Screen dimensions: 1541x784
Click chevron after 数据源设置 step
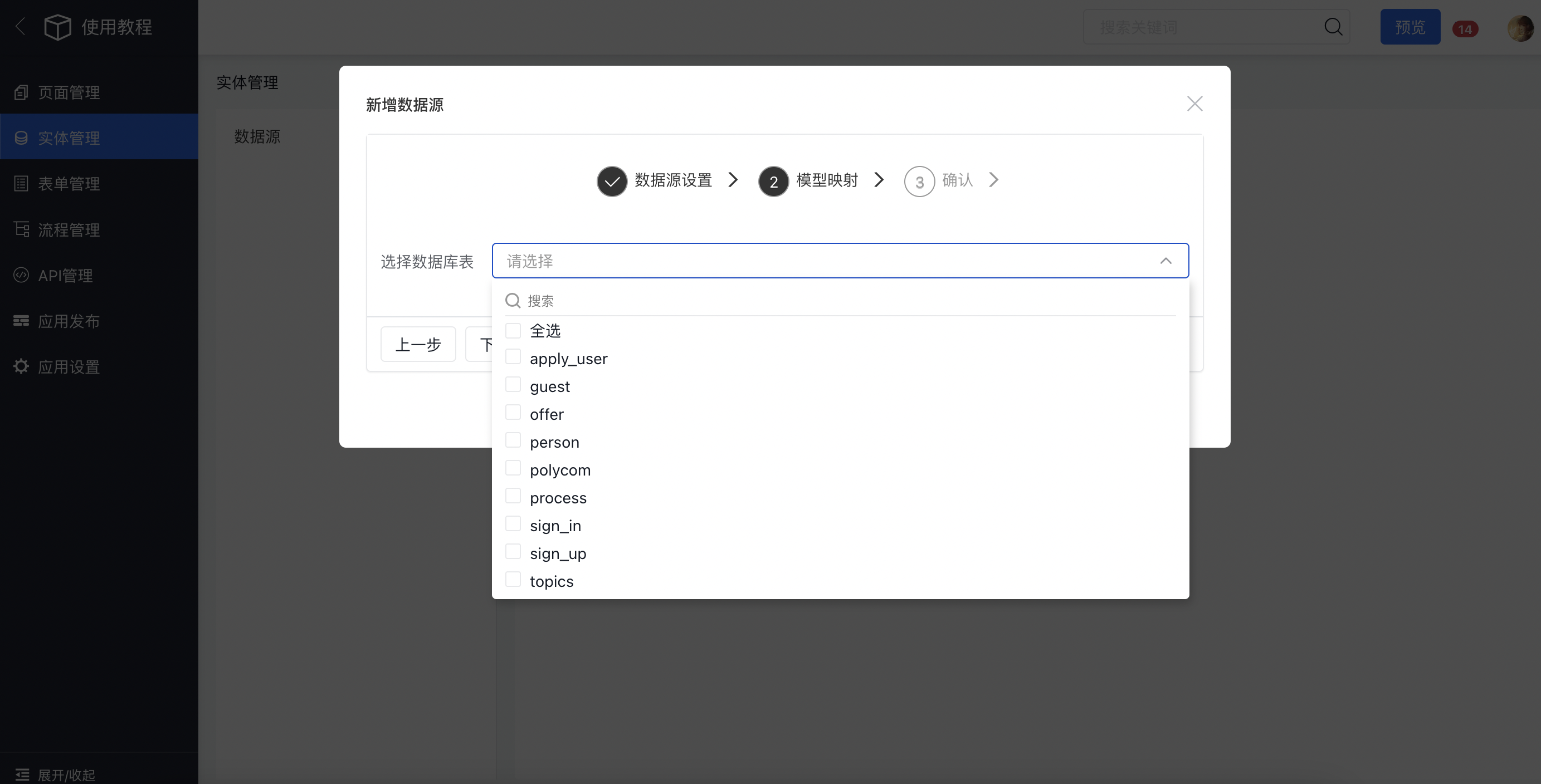(x=733, y=179)
